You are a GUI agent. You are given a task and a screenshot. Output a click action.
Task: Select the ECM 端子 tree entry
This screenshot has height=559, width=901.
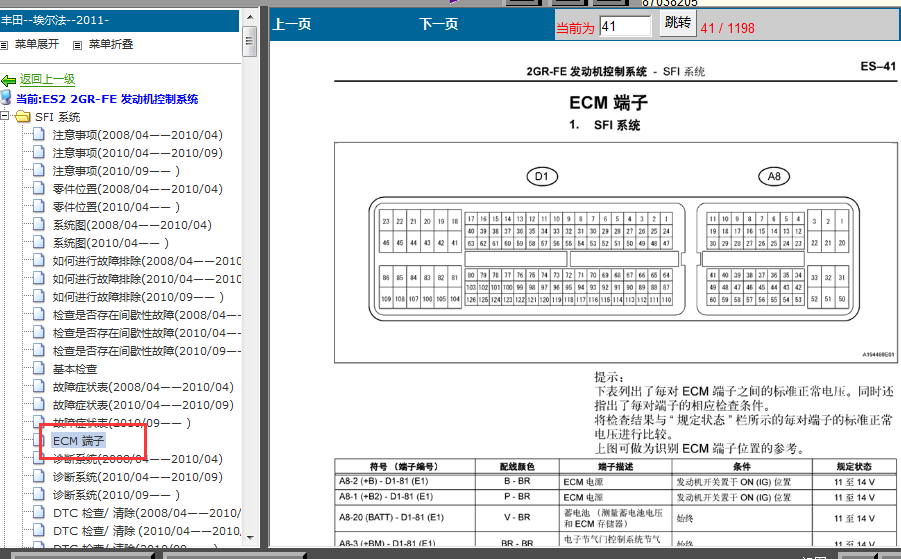point(78,441)
